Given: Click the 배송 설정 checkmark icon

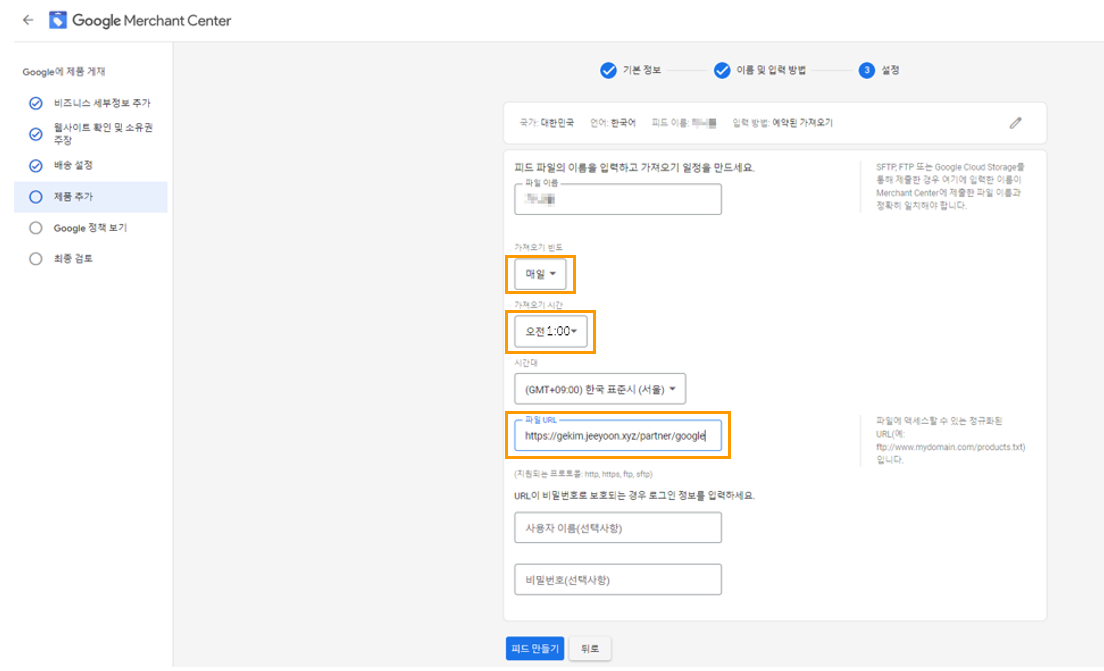Looking at the screenshot, I should click(36, 165).
